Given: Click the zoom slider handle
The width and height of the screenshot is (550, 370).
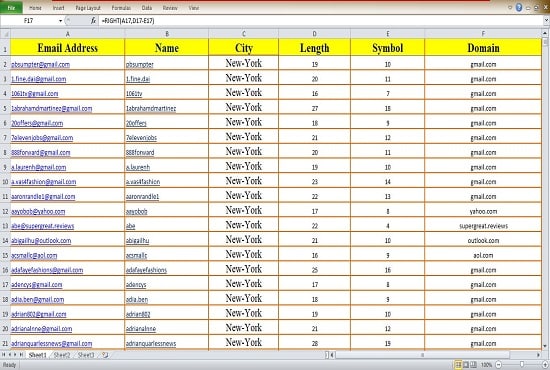Looking at the screenshot, I should coord(522,365).
